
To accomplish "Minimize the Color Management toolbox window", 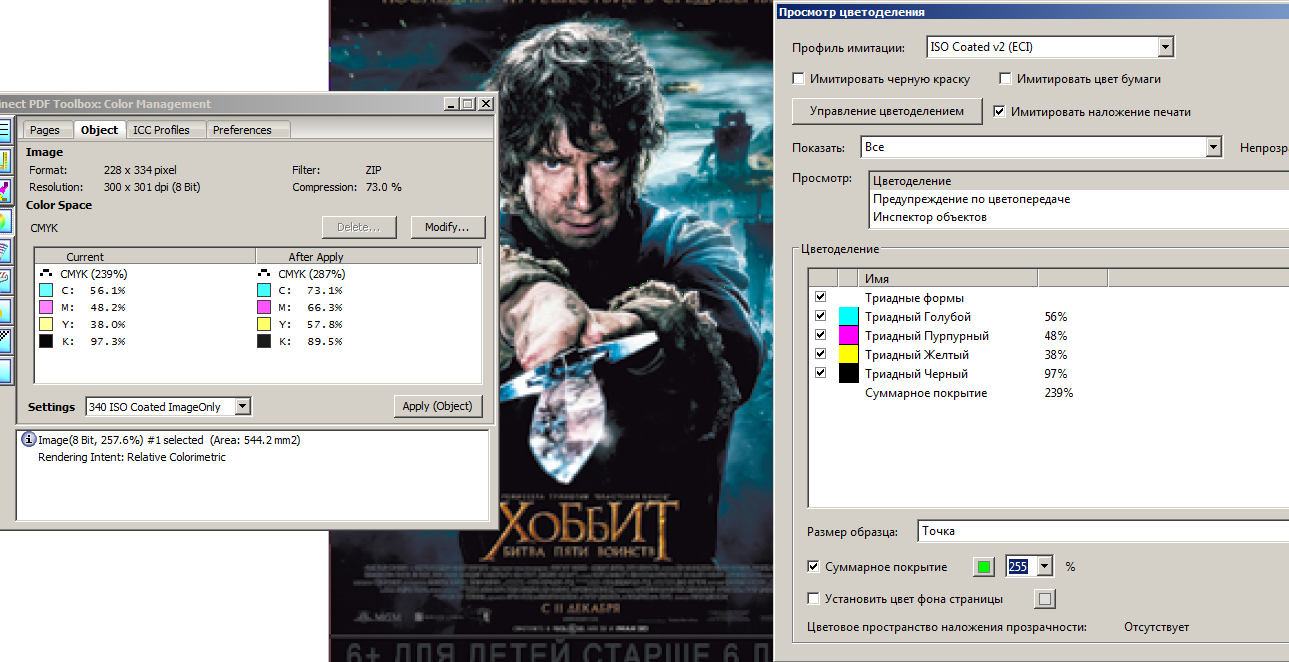I will pos(451,103).
